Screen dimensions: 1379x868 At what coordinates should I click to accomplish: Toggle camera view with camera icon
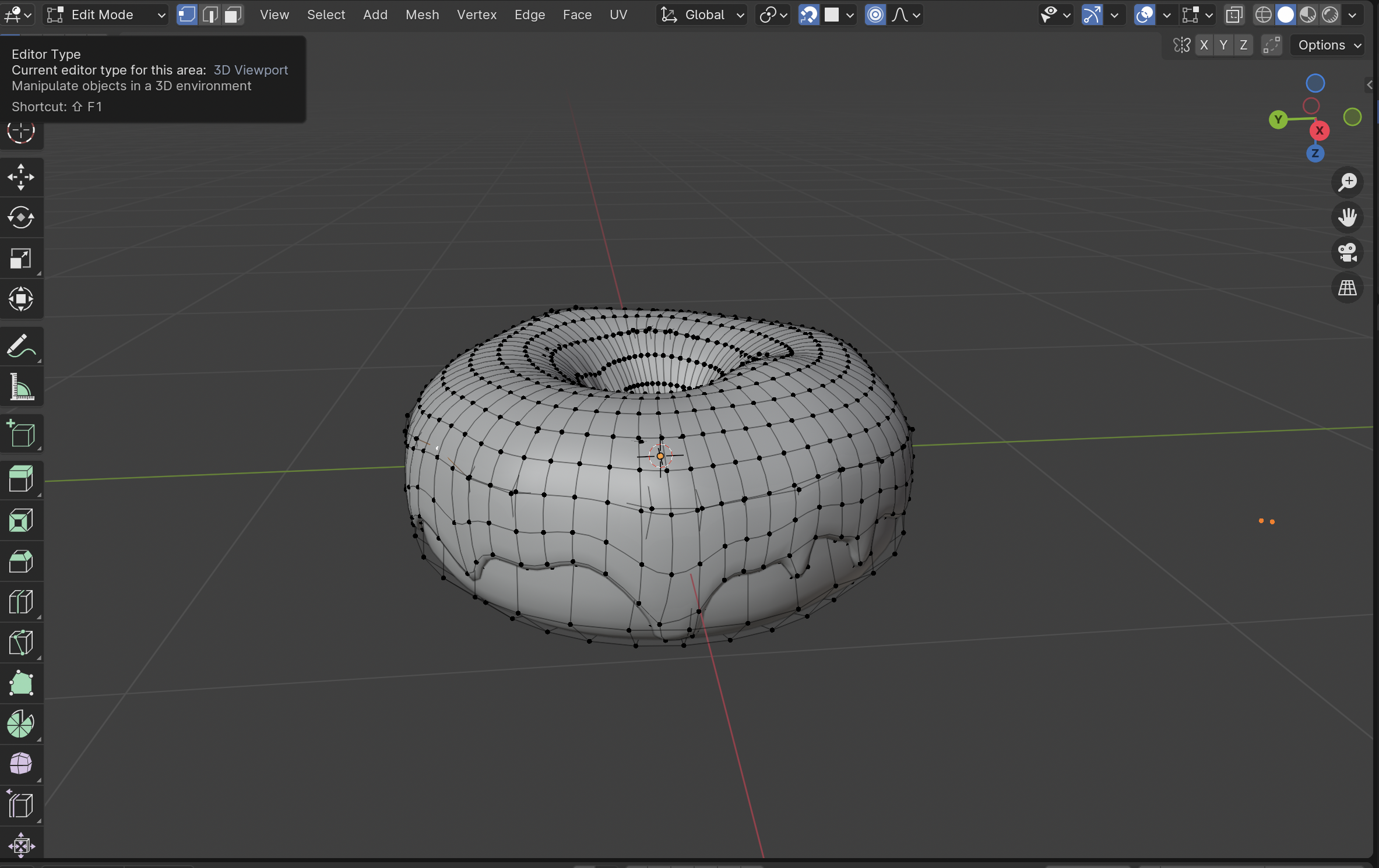pyautogui.click(x=1348, y=252)
